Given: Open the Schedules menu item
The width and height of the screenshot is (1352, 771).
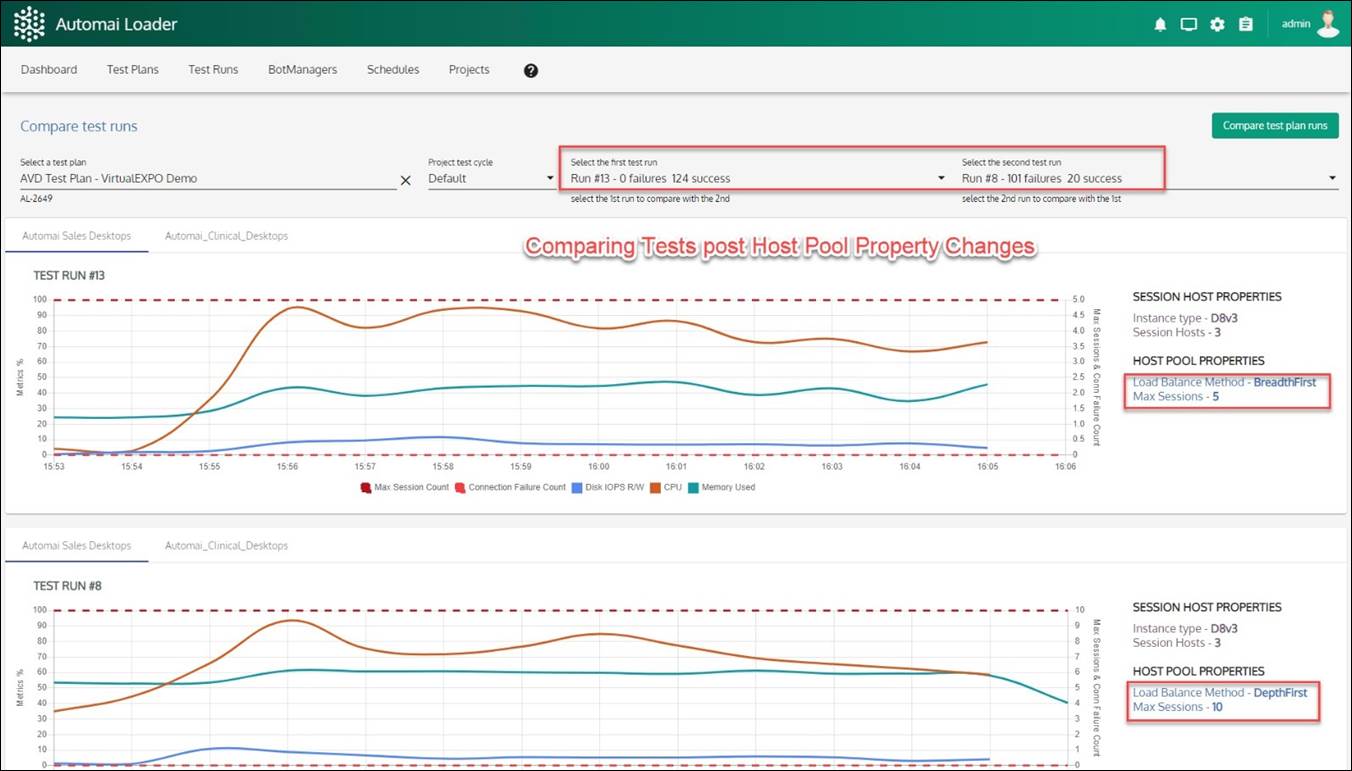Looking at the screenshot, I should coord(392,69).
